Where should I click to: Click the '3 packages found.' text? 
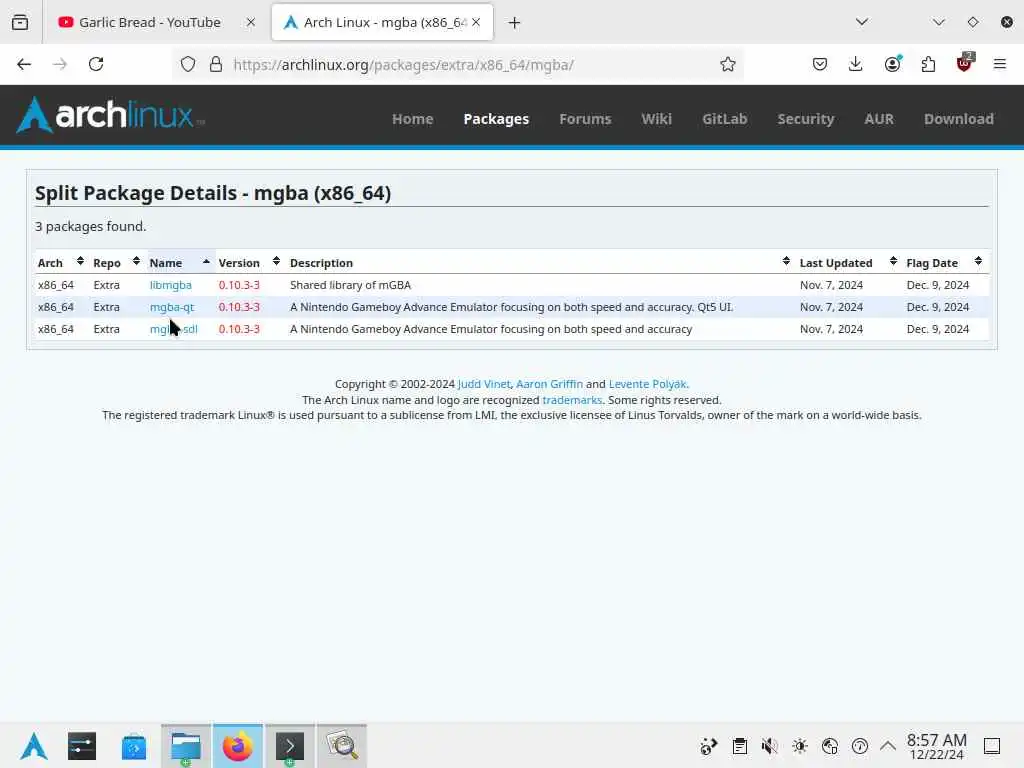(x=91, y=227)
